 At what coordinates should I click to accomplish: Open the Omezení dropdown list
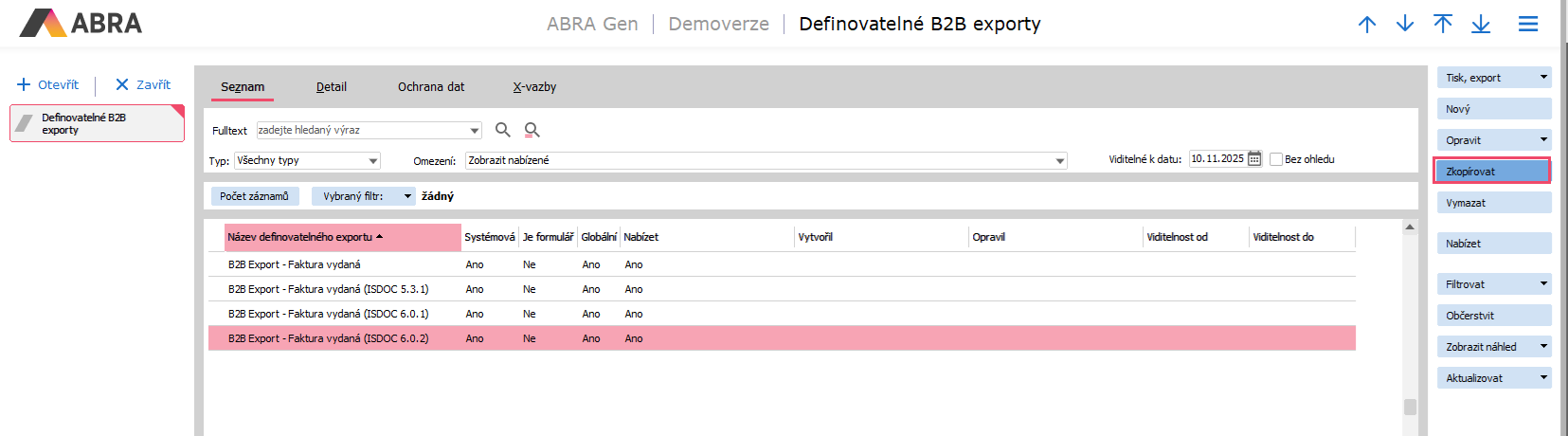point(1060,160)
